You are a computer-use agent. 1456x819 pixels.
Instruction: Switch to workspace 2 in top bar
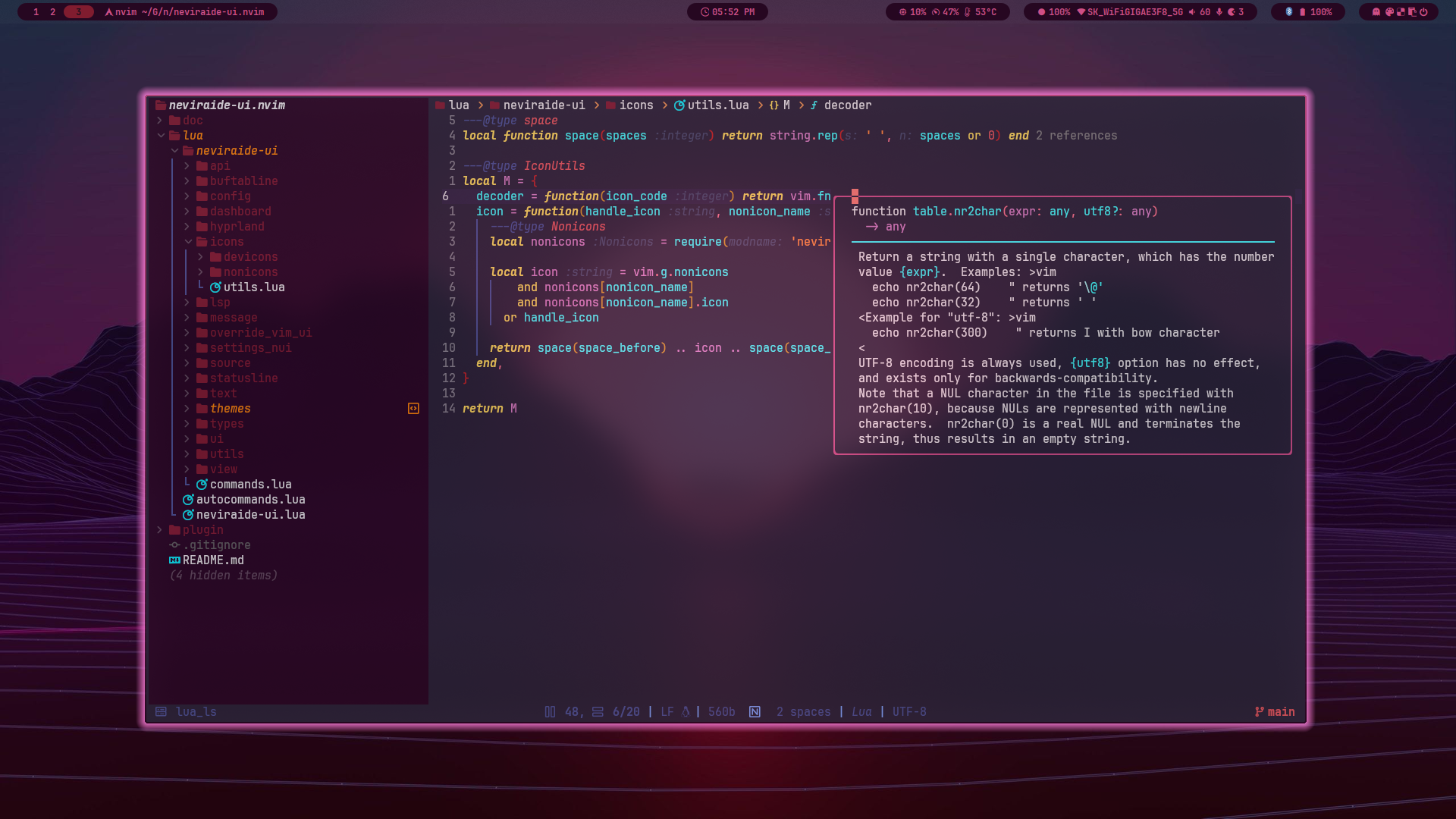[x=52, y=12]
